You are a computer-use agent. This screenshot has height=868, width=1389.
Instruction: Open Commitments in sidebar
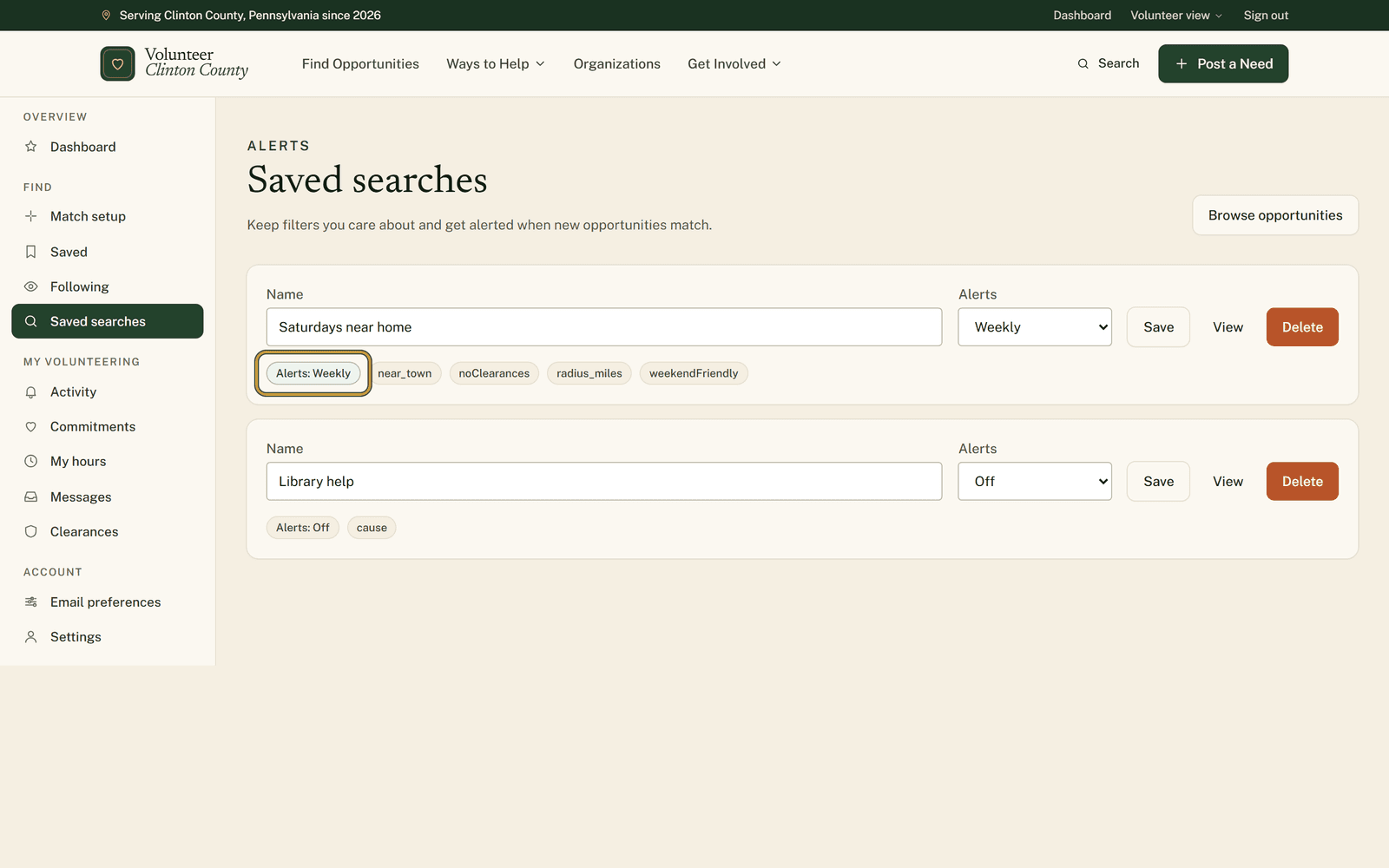(108, 427)
